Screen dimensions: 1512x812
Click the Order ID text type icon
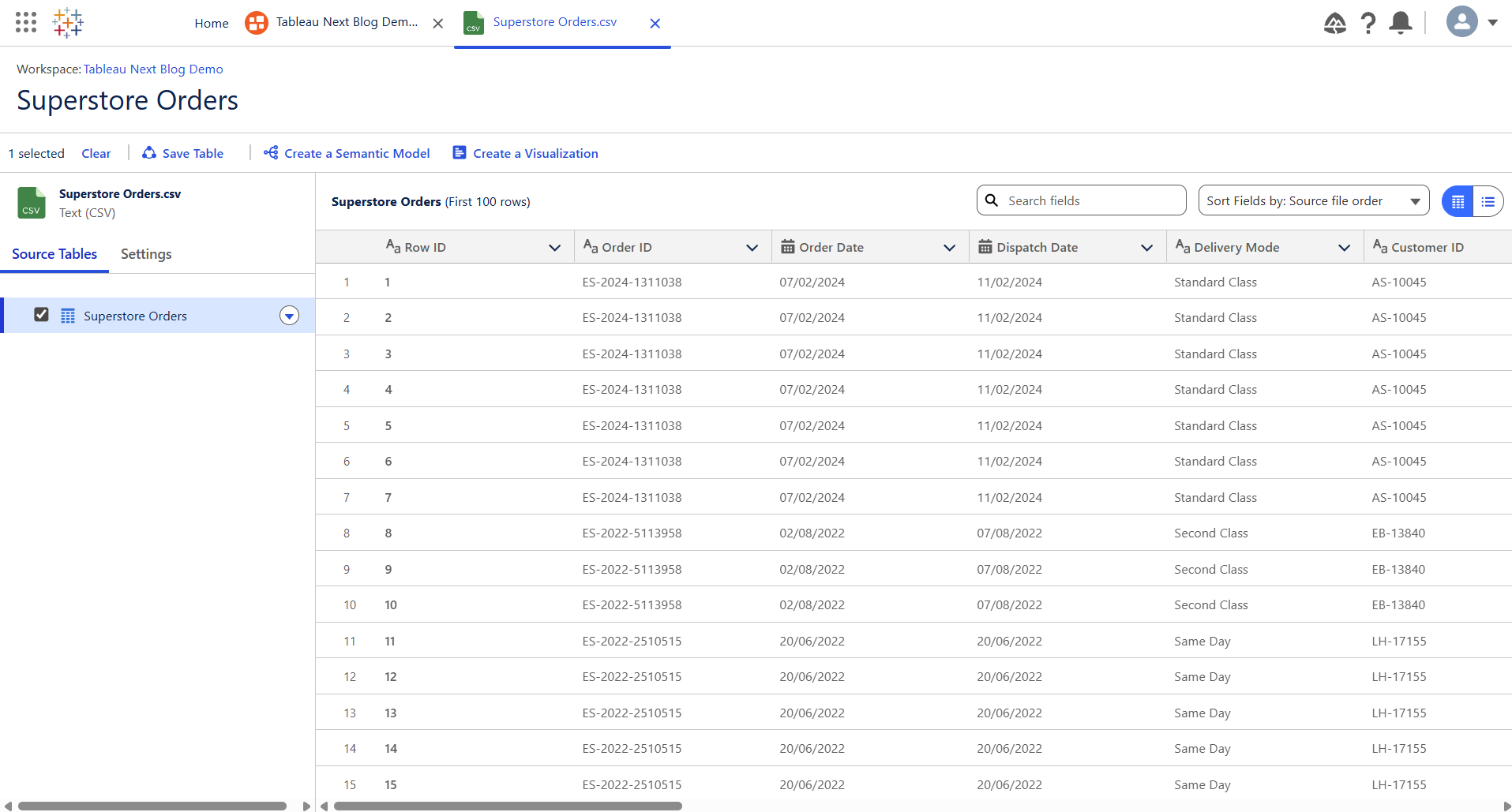point(591,246)
